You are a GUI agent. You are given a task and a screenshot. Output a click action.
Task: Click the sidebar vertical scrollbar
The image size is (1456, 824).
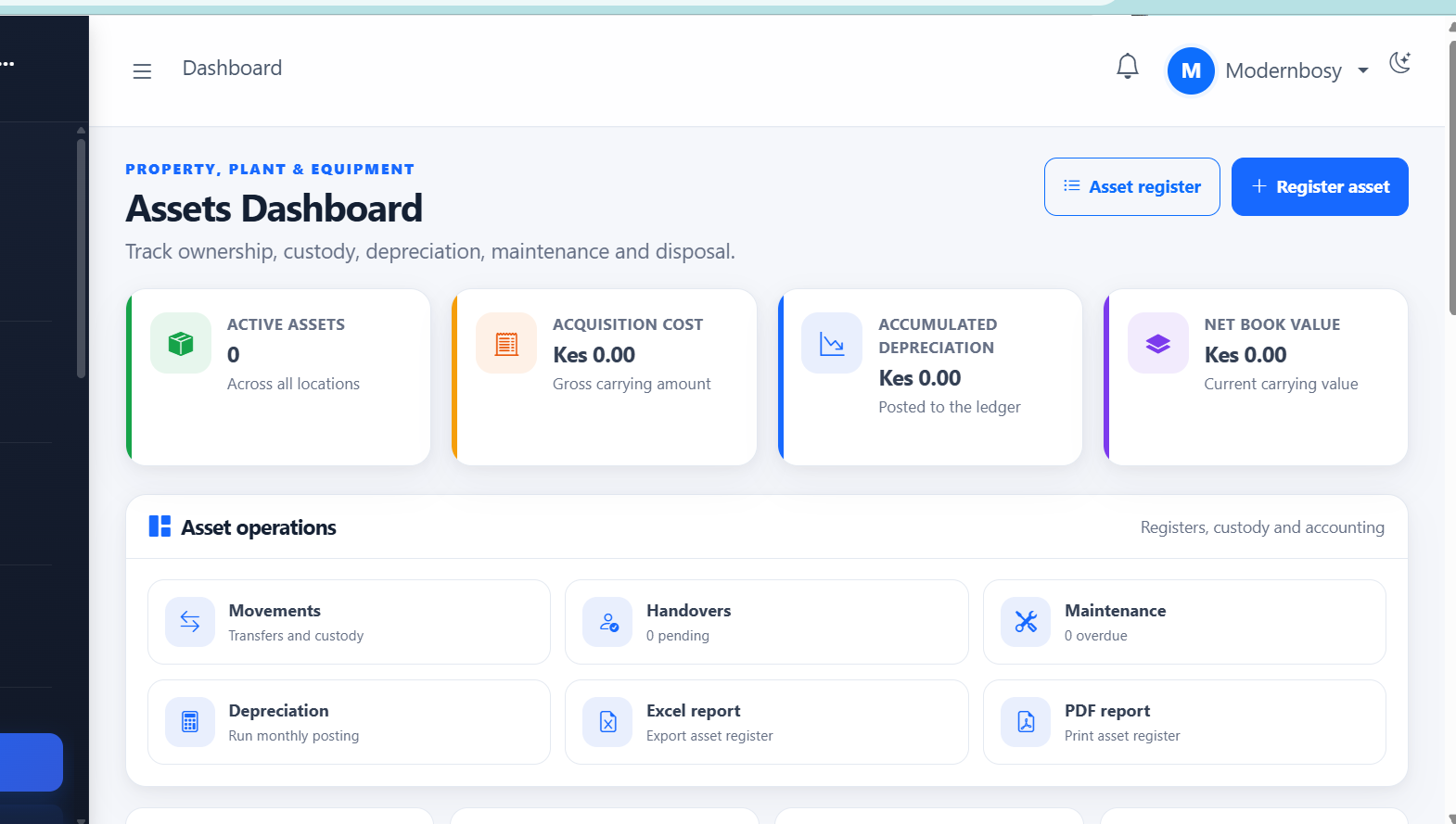click(x=81, y=260)
